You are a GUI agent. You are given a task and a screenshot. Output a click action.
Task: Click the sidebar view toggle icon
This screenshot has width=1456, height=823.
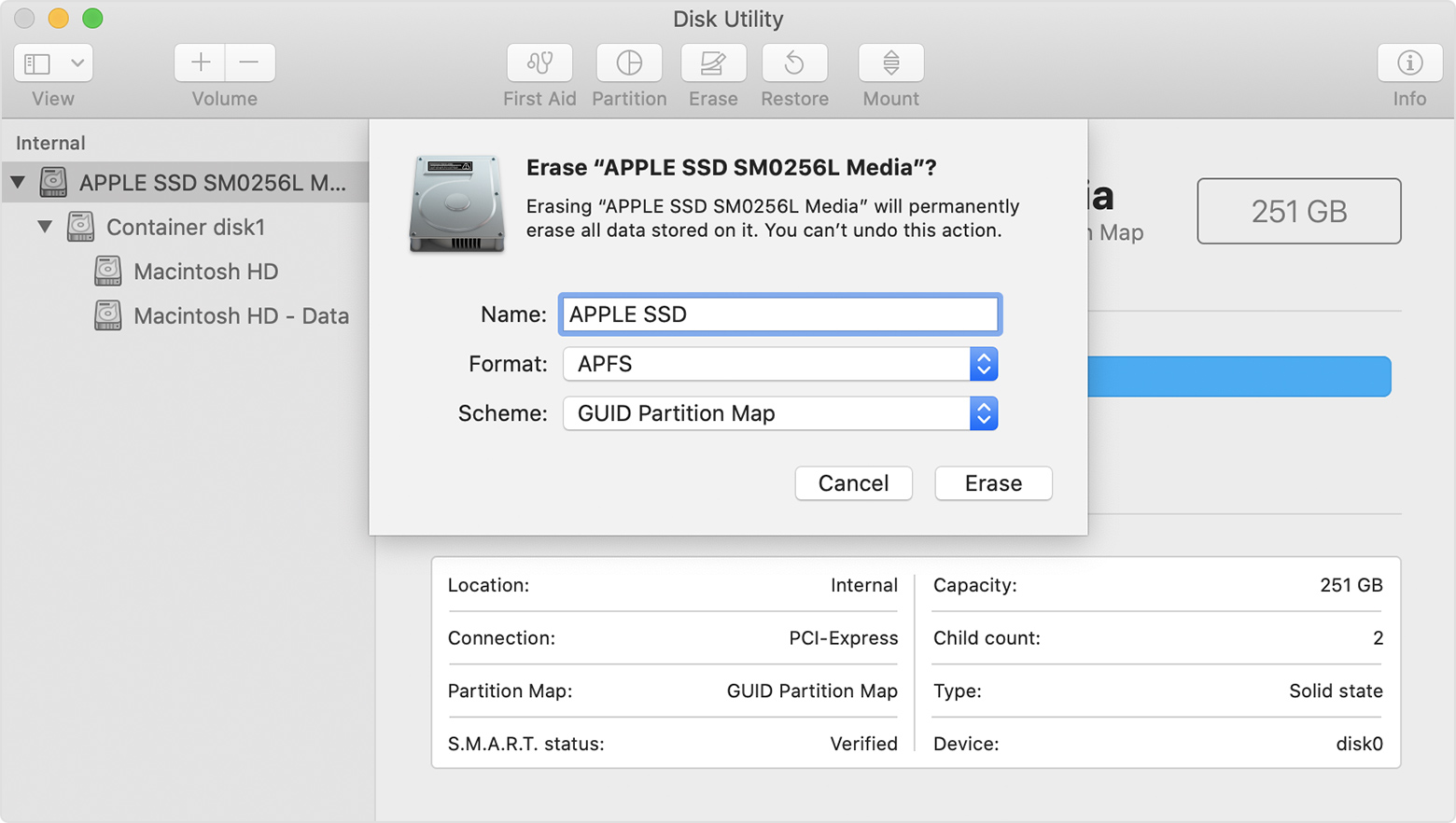coord(35,63)
